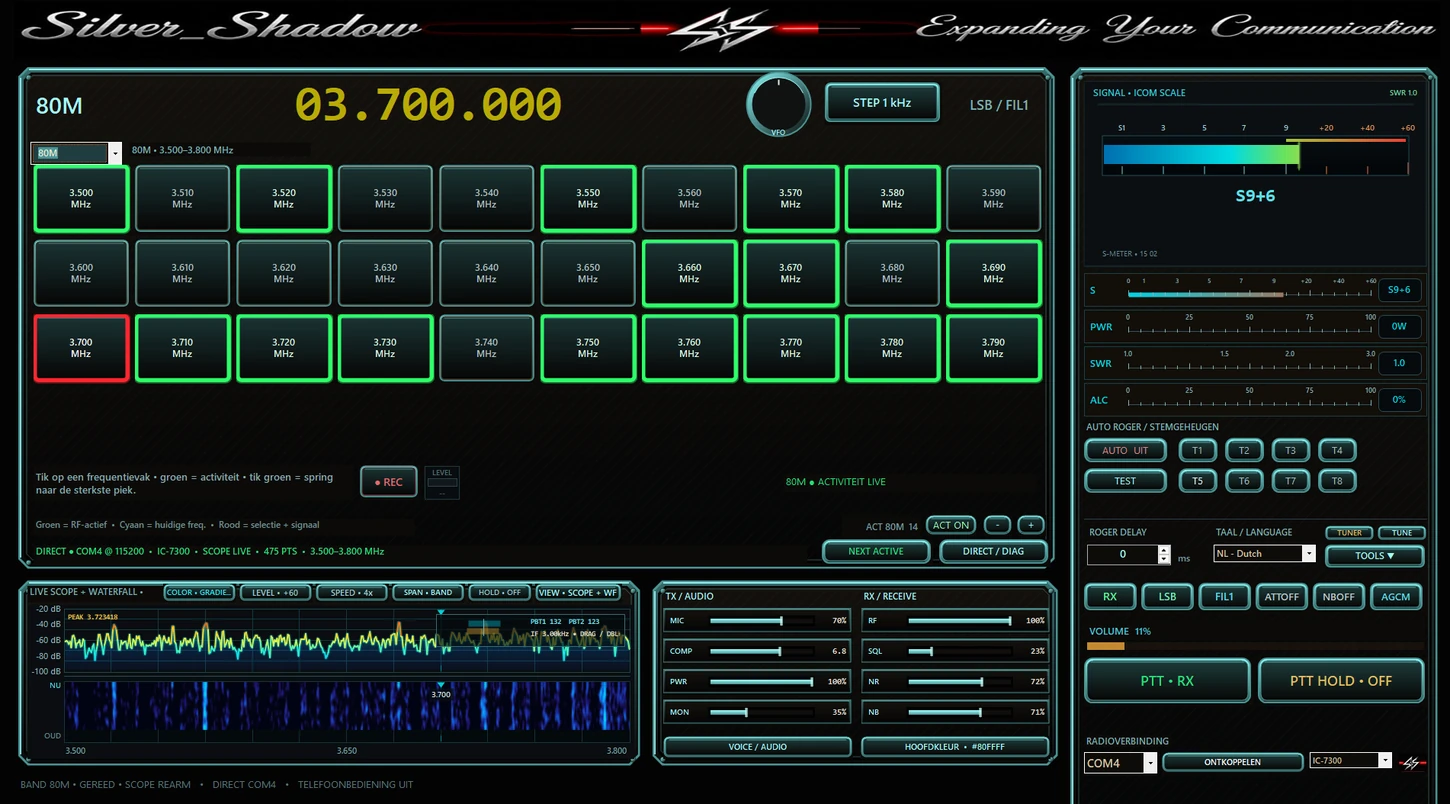This screenshot has width=1450, height=804.
Task: Open the NL - Dutch language dropdown
Action: (1265, 553)
